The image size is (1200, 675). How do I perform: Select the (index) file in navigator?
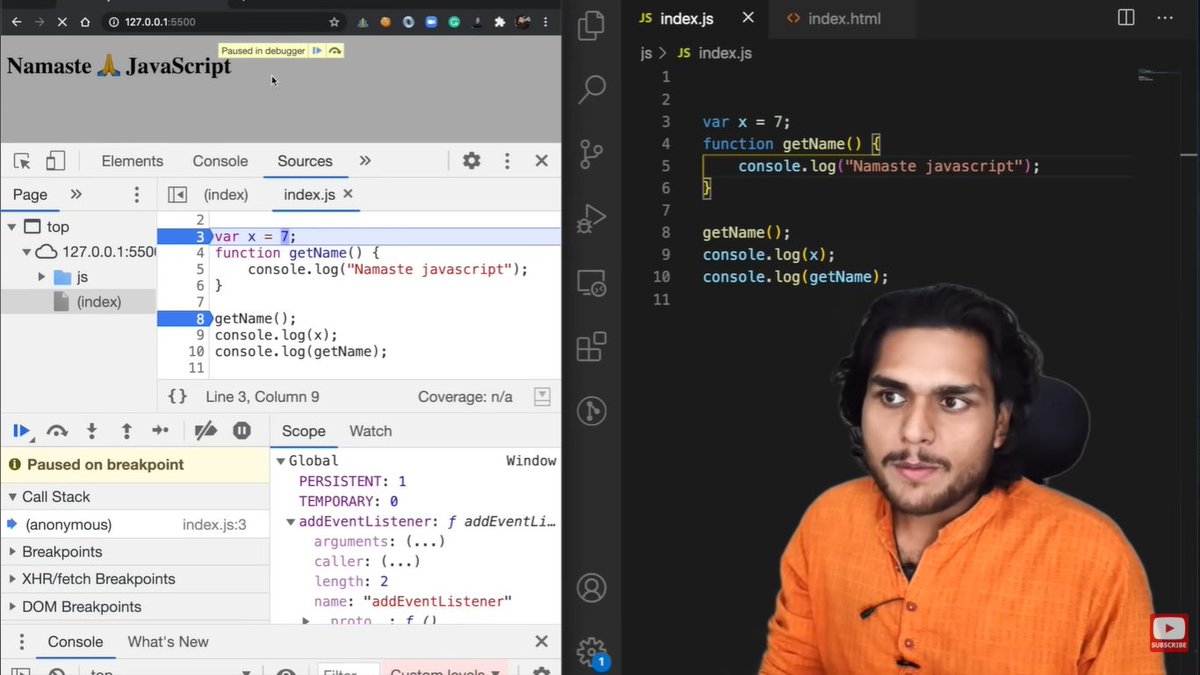(99, 301)
